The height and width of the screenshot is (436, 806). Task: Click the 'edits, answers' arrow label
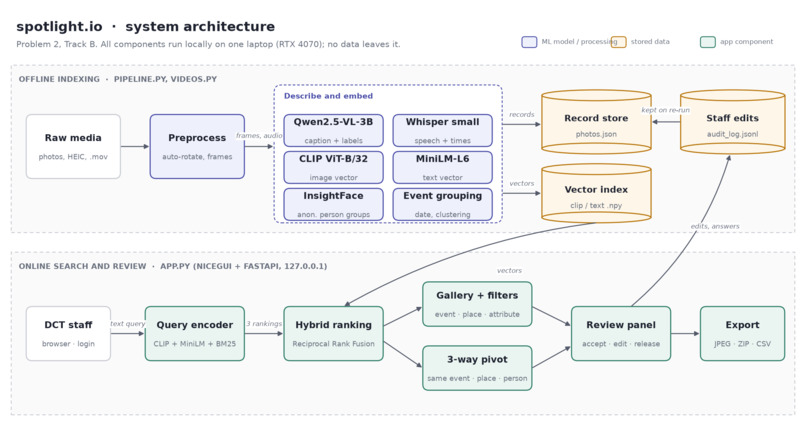coord(715,226)
